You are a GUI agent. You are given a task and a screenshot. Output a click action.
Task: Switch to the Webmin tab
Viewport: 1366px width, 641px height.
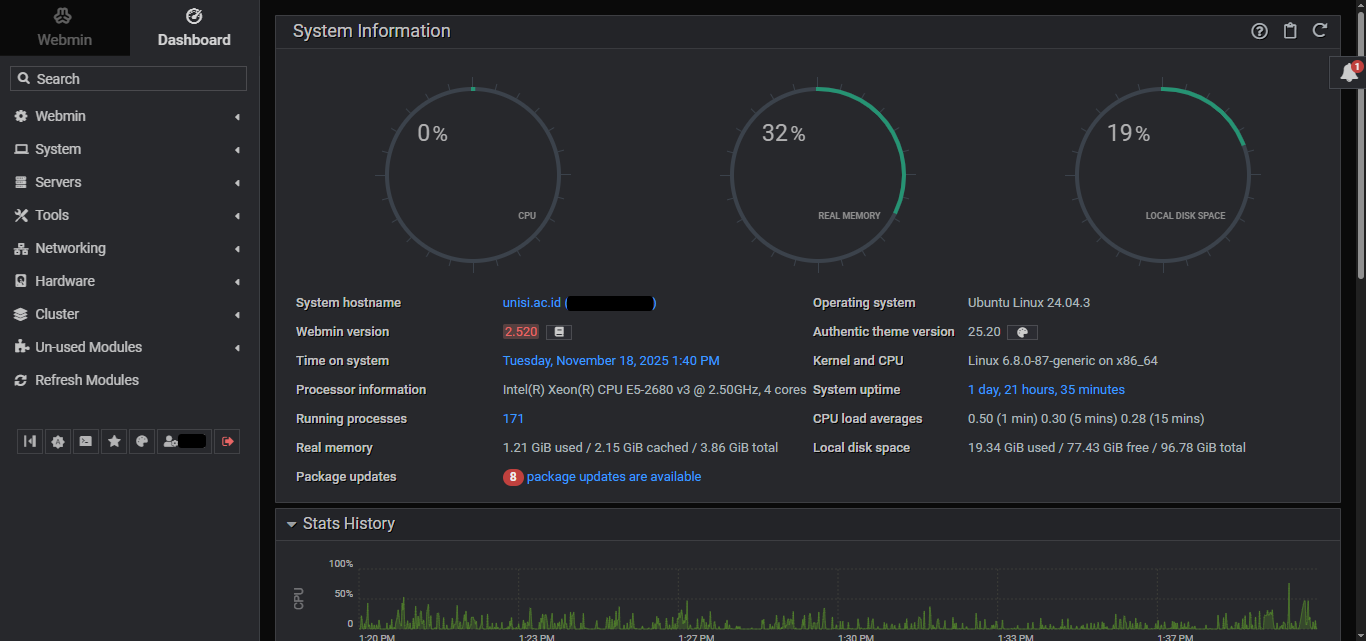point(64,28)
